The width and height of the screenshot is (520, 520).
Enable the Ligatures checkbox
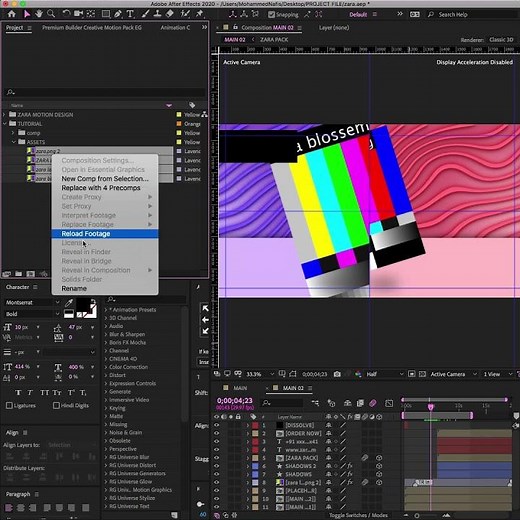pyautogui.click(x=9, y=405)
